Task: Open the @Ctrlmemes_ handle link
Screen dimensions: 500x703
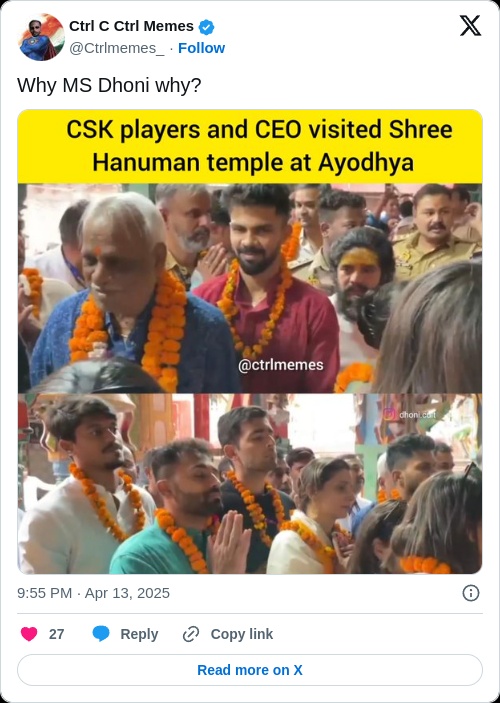Action: pyautogui.click(x=117, y=48)
